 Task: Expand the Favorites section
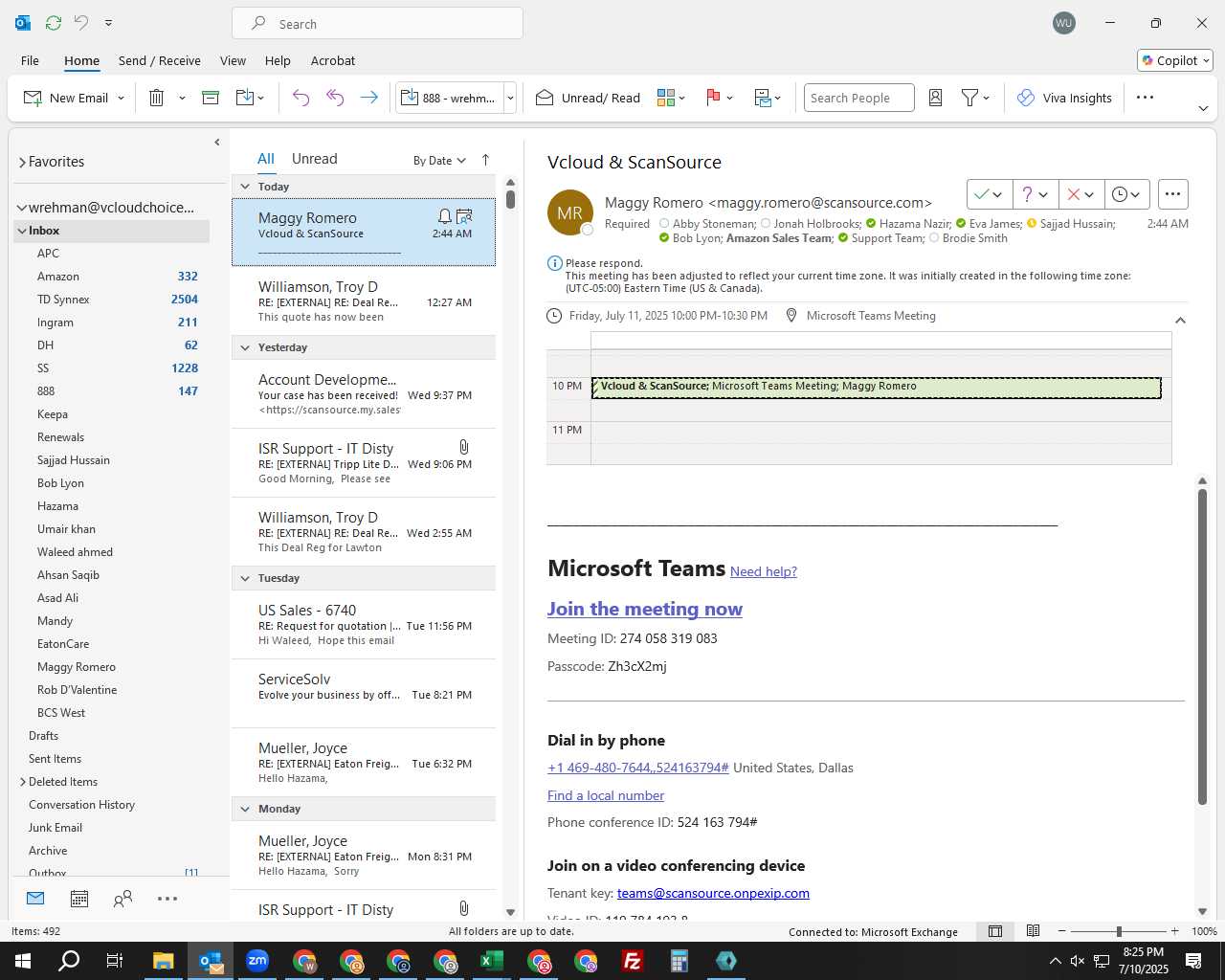coord(22,162)
